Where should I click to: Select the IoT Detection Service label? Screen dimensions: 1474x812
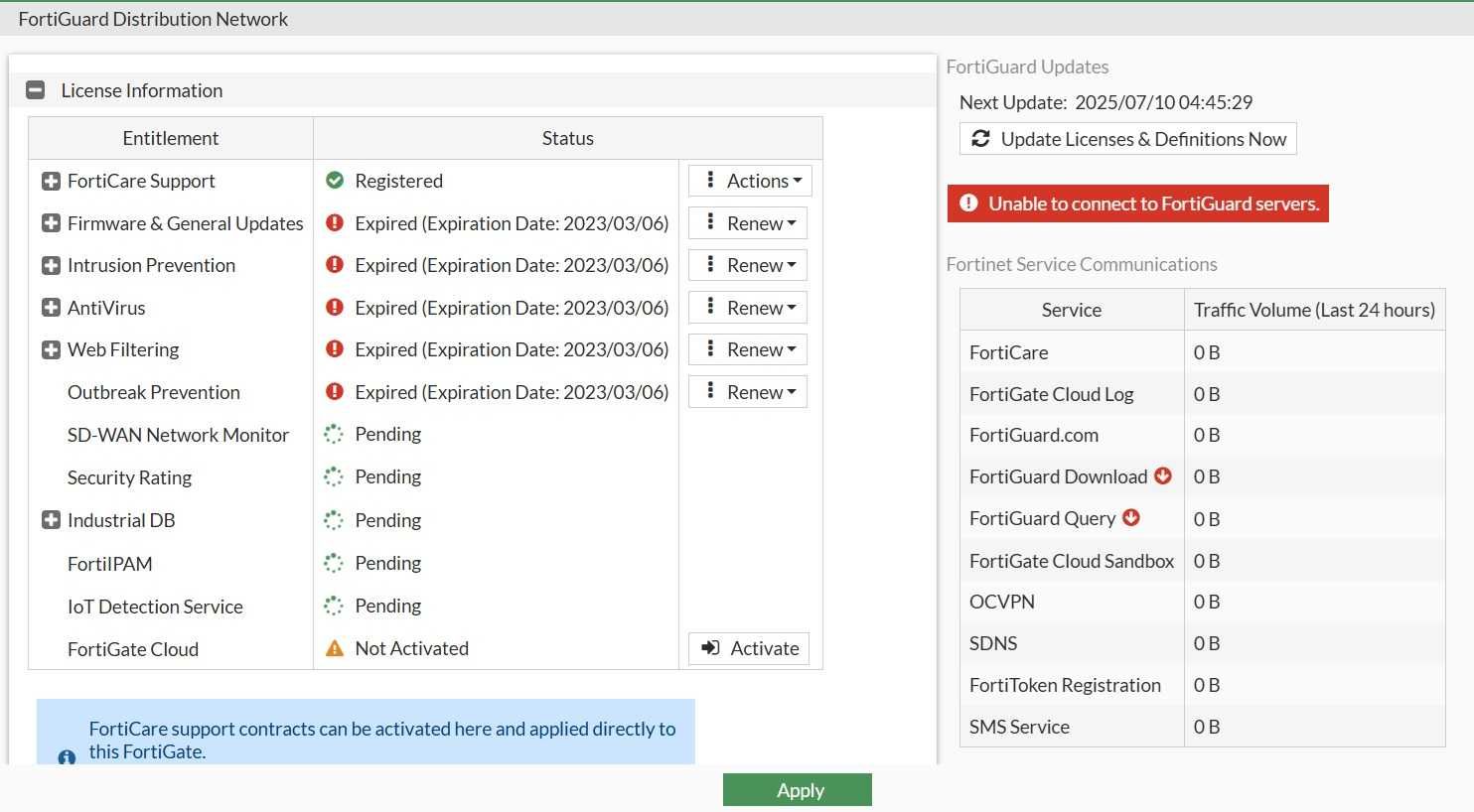point(155,607)
